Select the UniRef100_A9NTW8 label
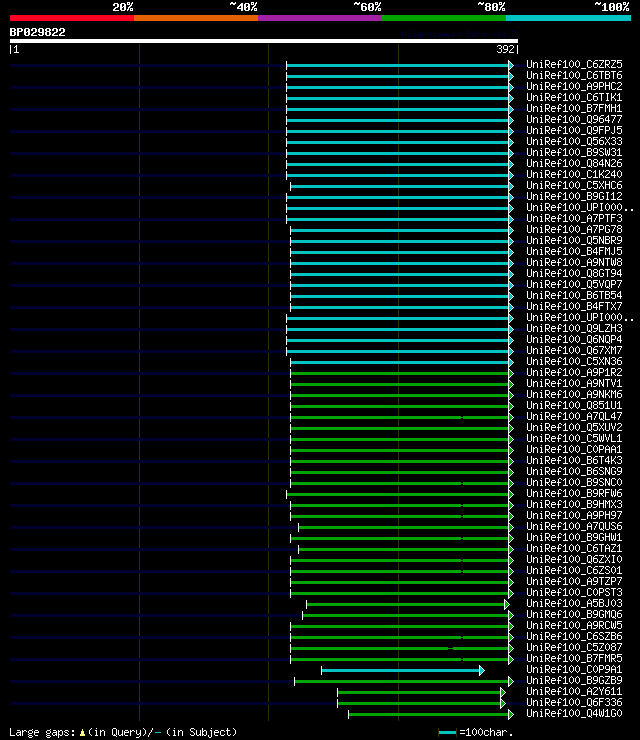This screenshot has width=640, height=740. tap(574, 262)
